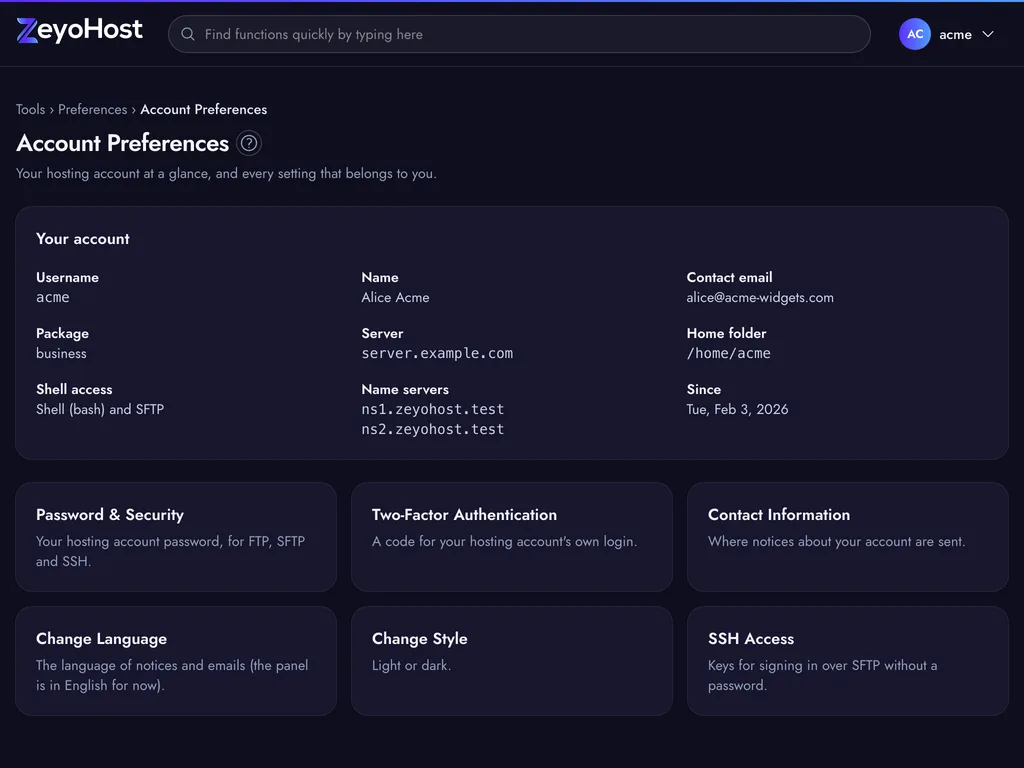Click the Server field label
Image resolution: width=1024 pixels, height=768 pixels.
point(382,333)
